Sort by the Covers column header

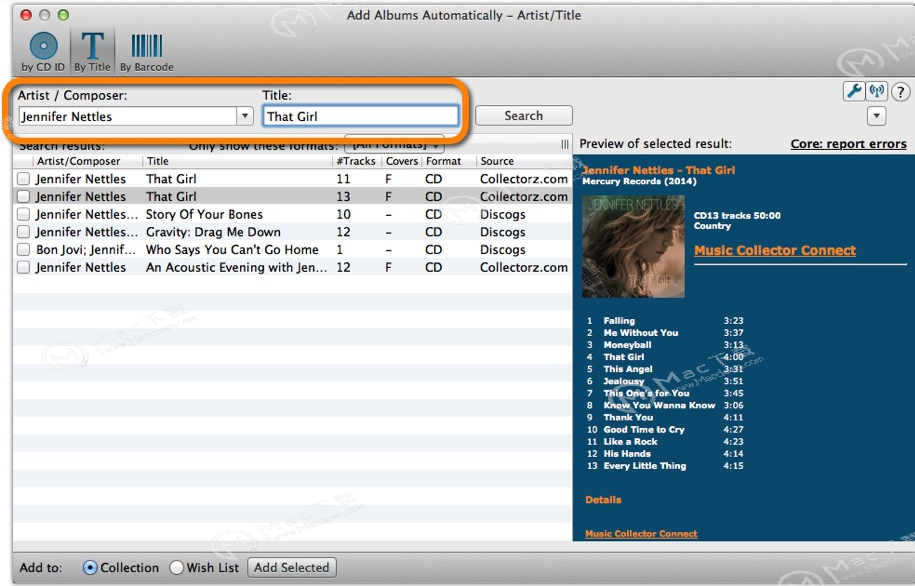click(x=401, y=161)
